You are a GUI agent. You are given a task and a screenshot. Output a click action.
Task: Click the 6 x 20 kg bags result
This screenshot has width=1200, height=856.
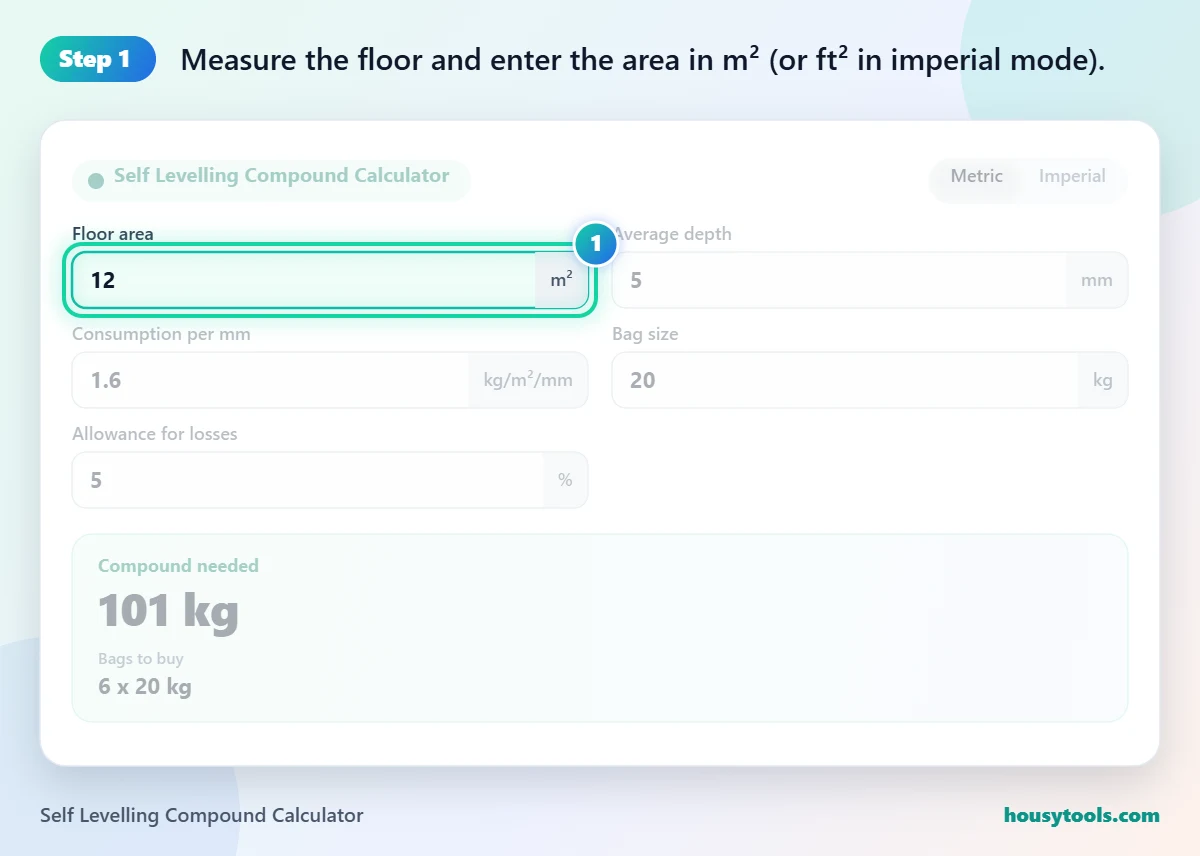pyautogui.click(x=145, y=687)
